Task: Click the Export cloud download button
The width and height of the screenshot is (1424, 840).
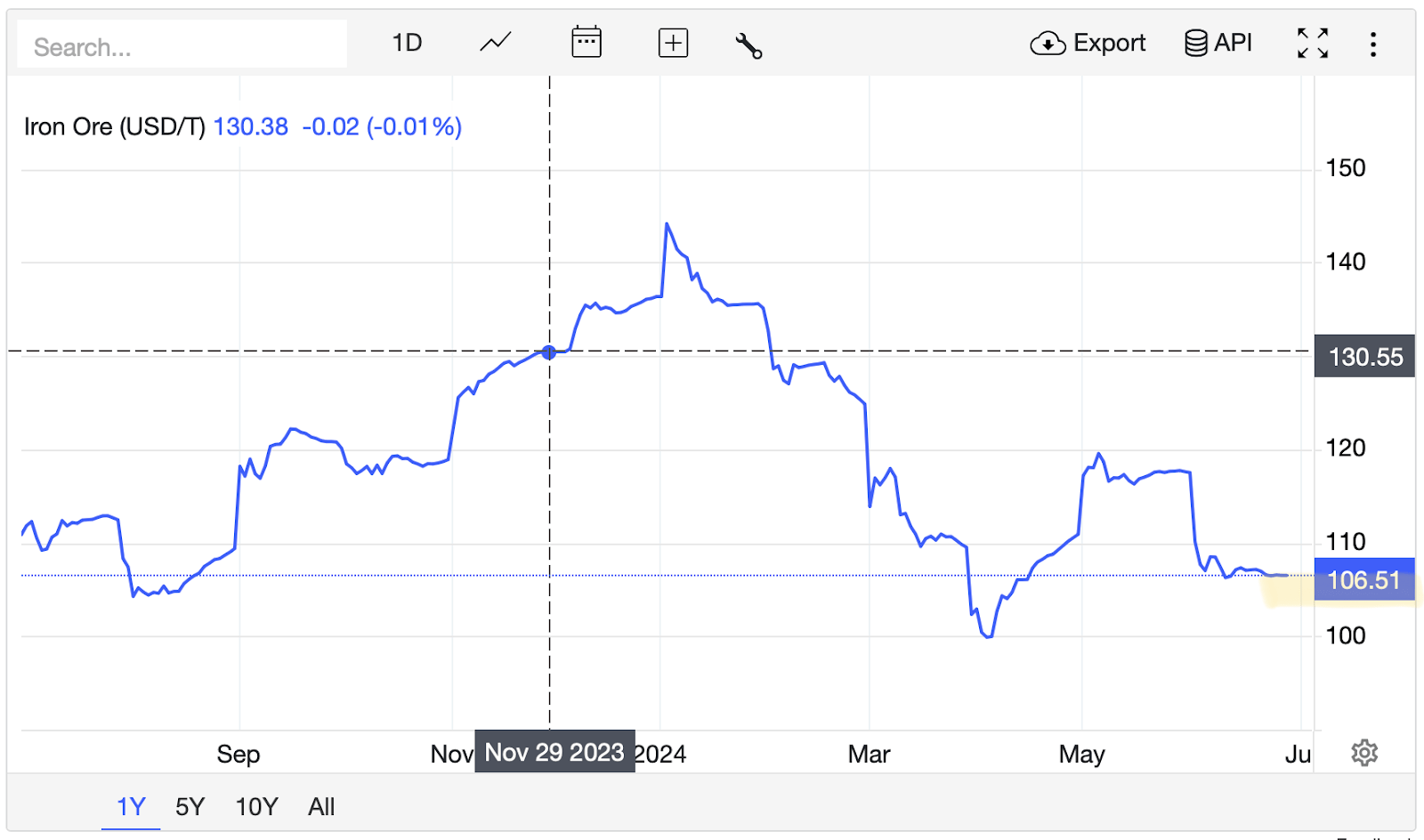Action: coord(1088,43)
